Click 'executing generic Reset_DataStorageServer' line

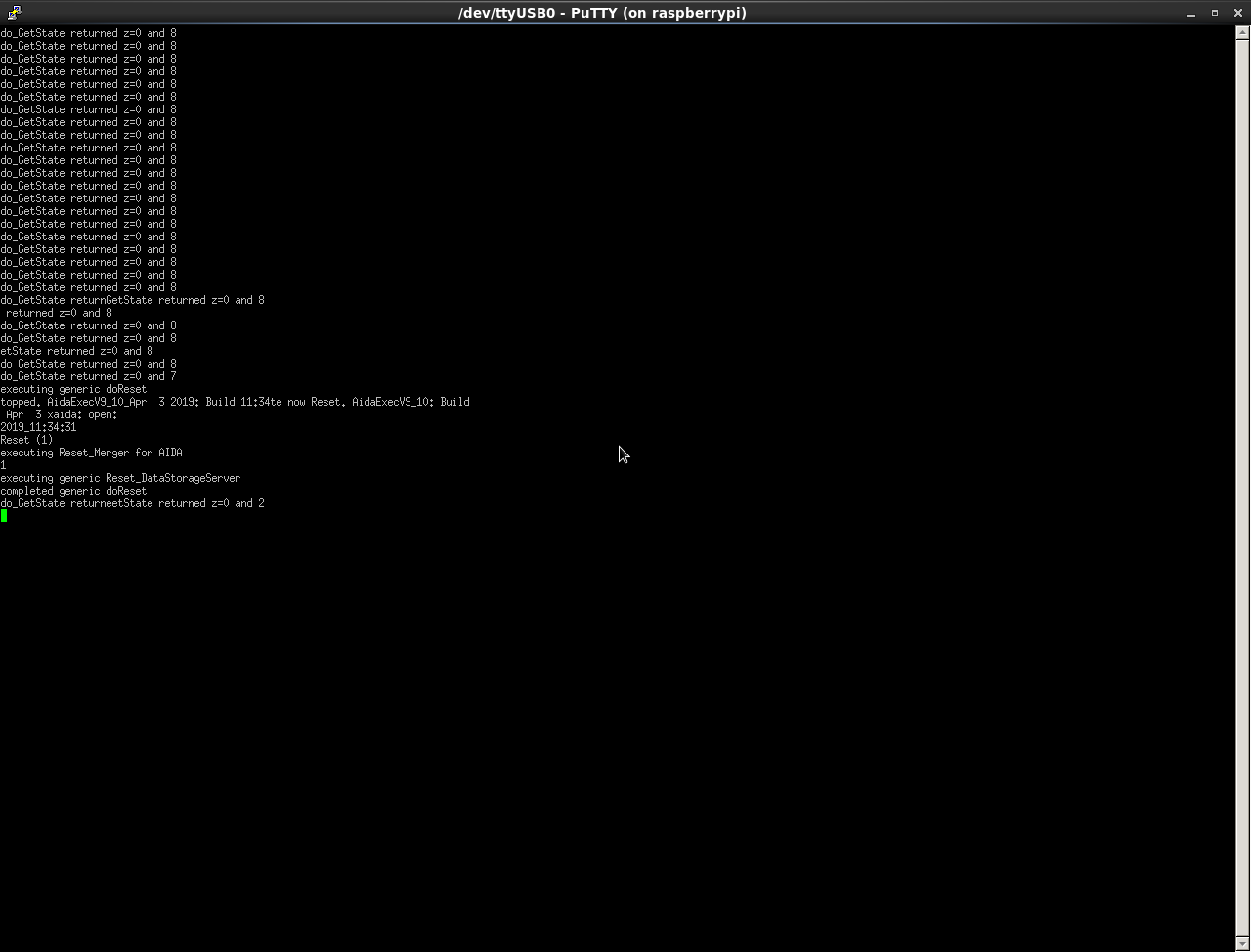120,478
